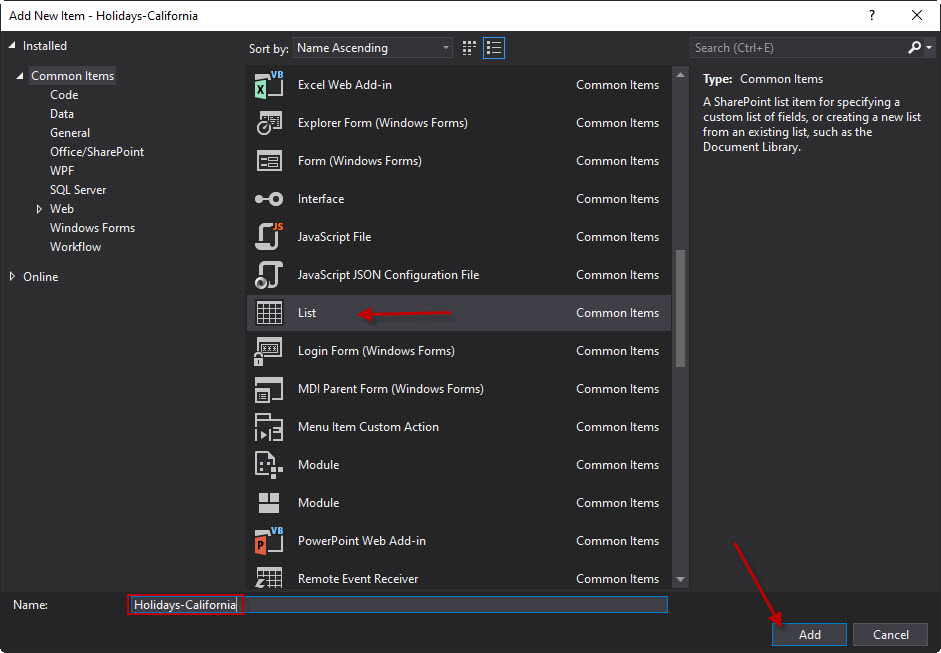Click the JavaScript File icon
Screen dimensions: 941x653
(269, 236)
